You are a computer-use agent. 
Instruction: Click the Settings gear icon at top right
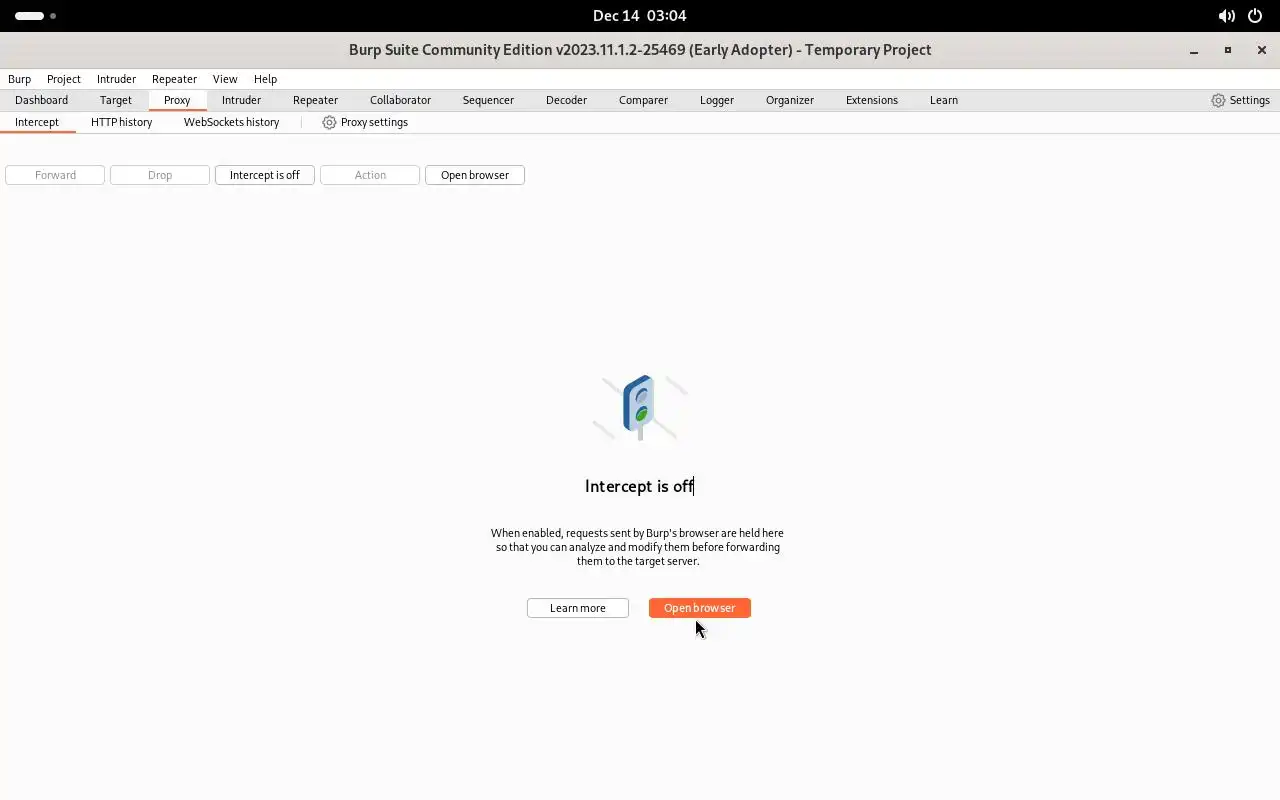[1218, 100]
